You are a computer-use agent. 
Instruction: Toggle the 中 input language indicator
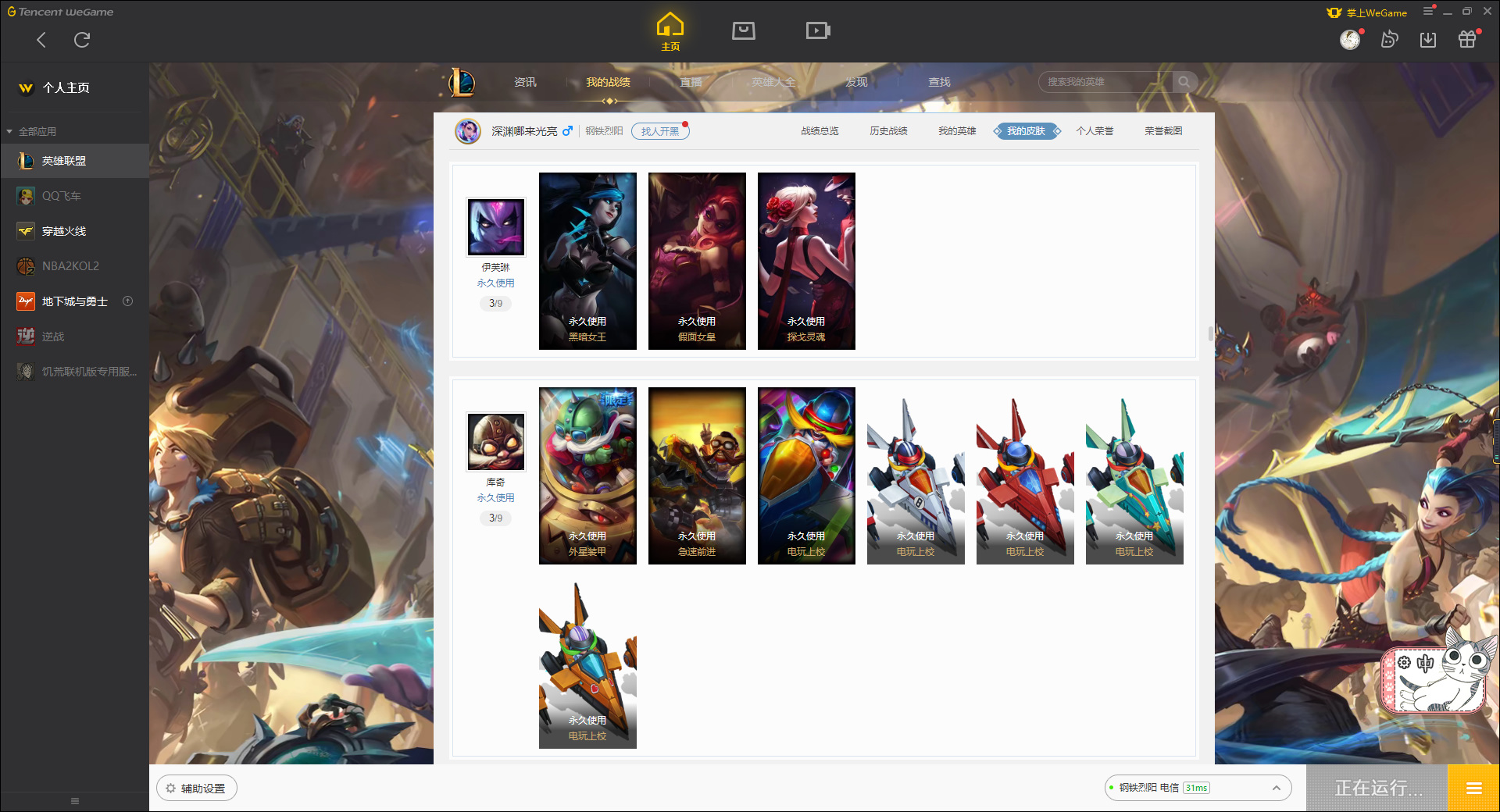click(x=1426, y=663)
